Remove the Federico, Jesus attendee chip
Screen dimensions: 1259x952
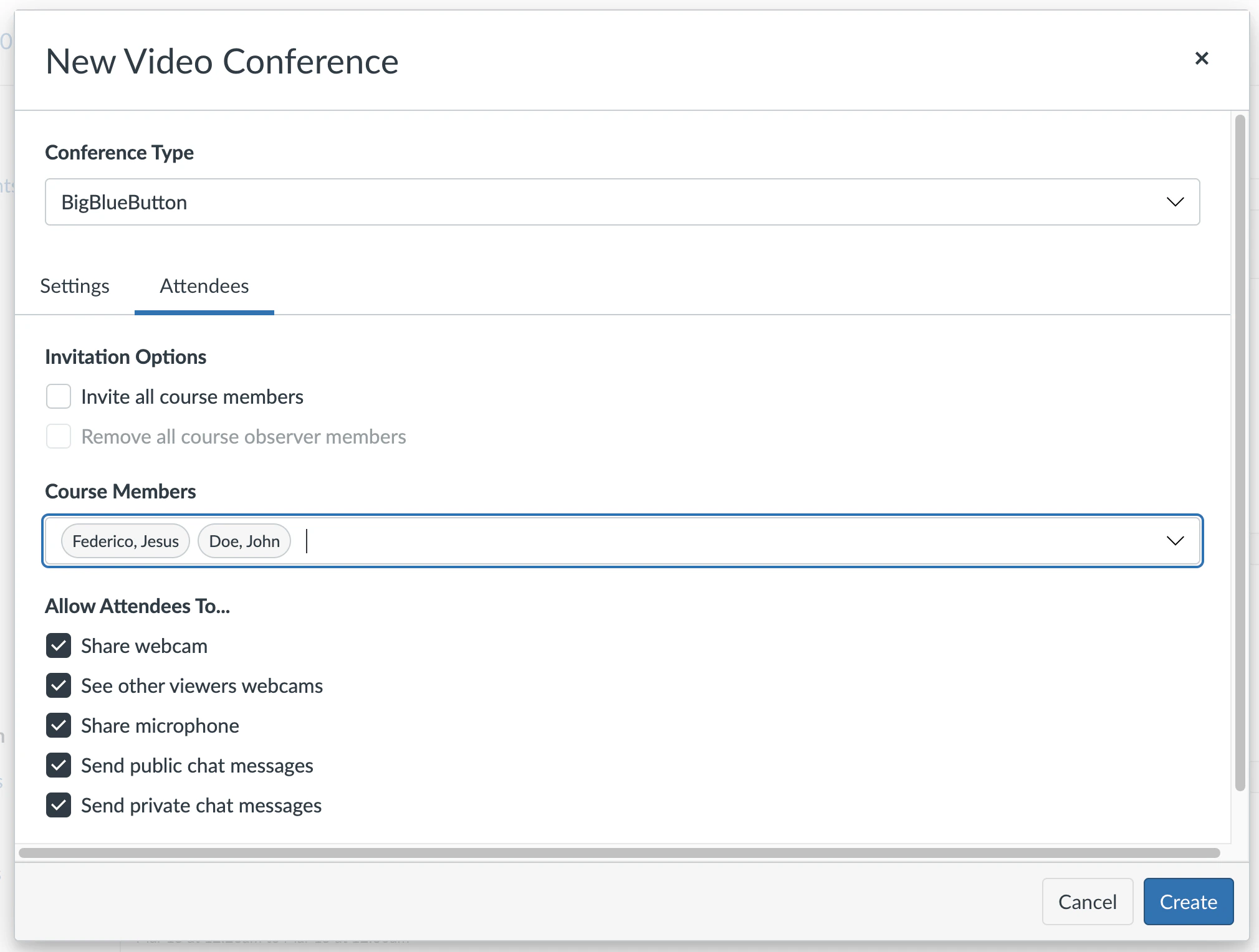[x=125, y=541]
